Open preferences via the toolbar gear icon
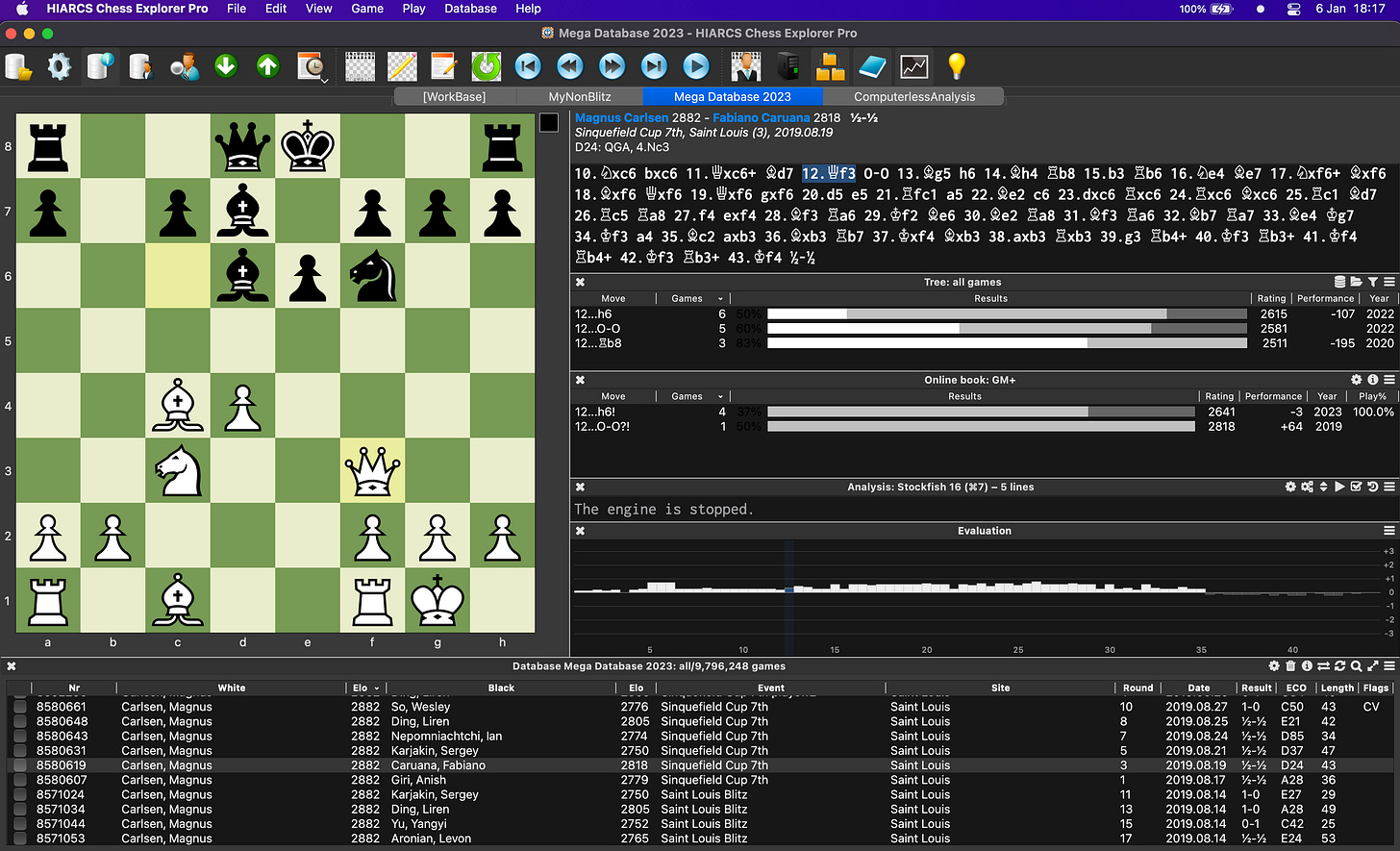The width and height of the screenshot is (1400, 851). coord(60,66)
